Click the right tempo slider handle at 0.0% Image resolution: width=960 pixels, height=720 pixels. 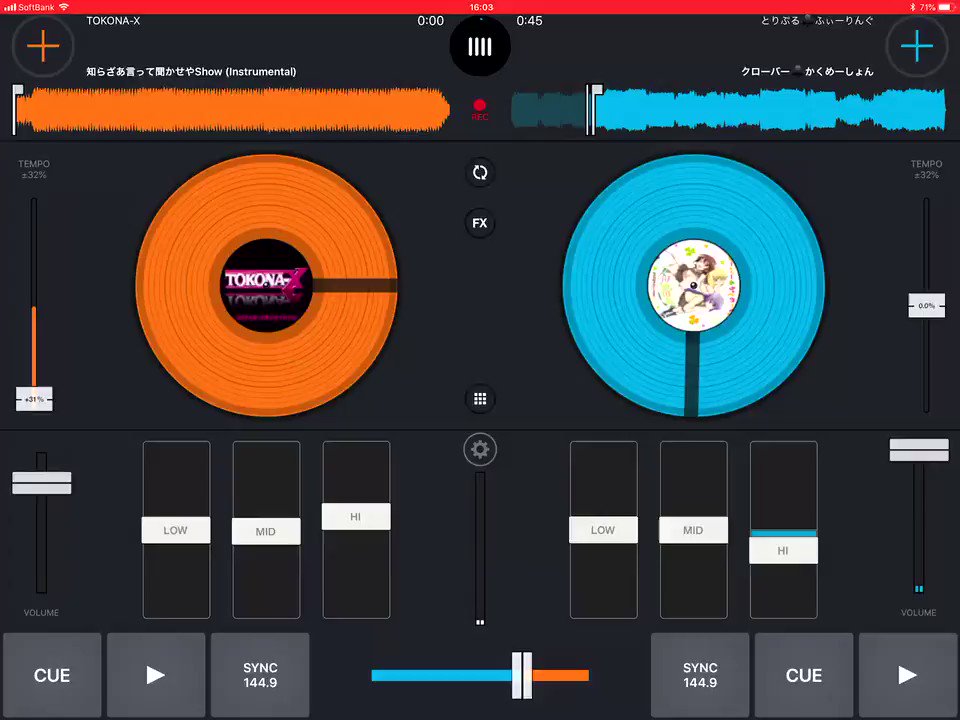tap(926, 306)
